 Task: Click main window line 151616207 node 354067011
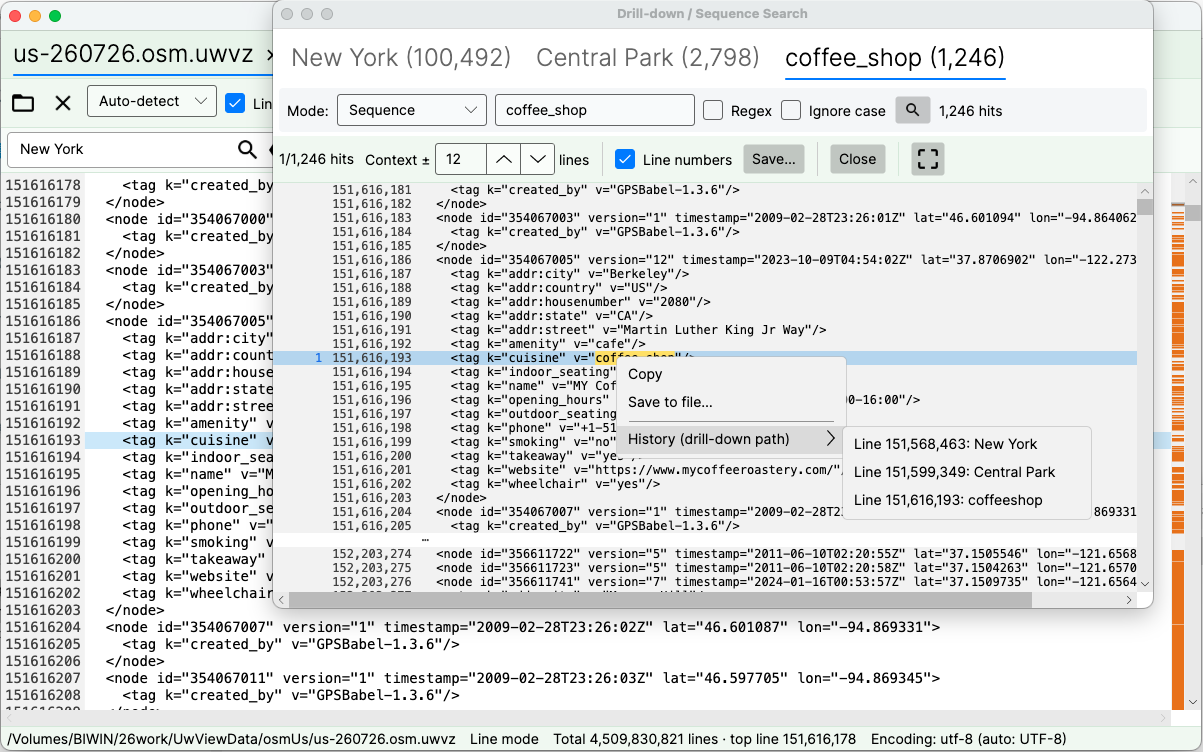pos(523,678)
